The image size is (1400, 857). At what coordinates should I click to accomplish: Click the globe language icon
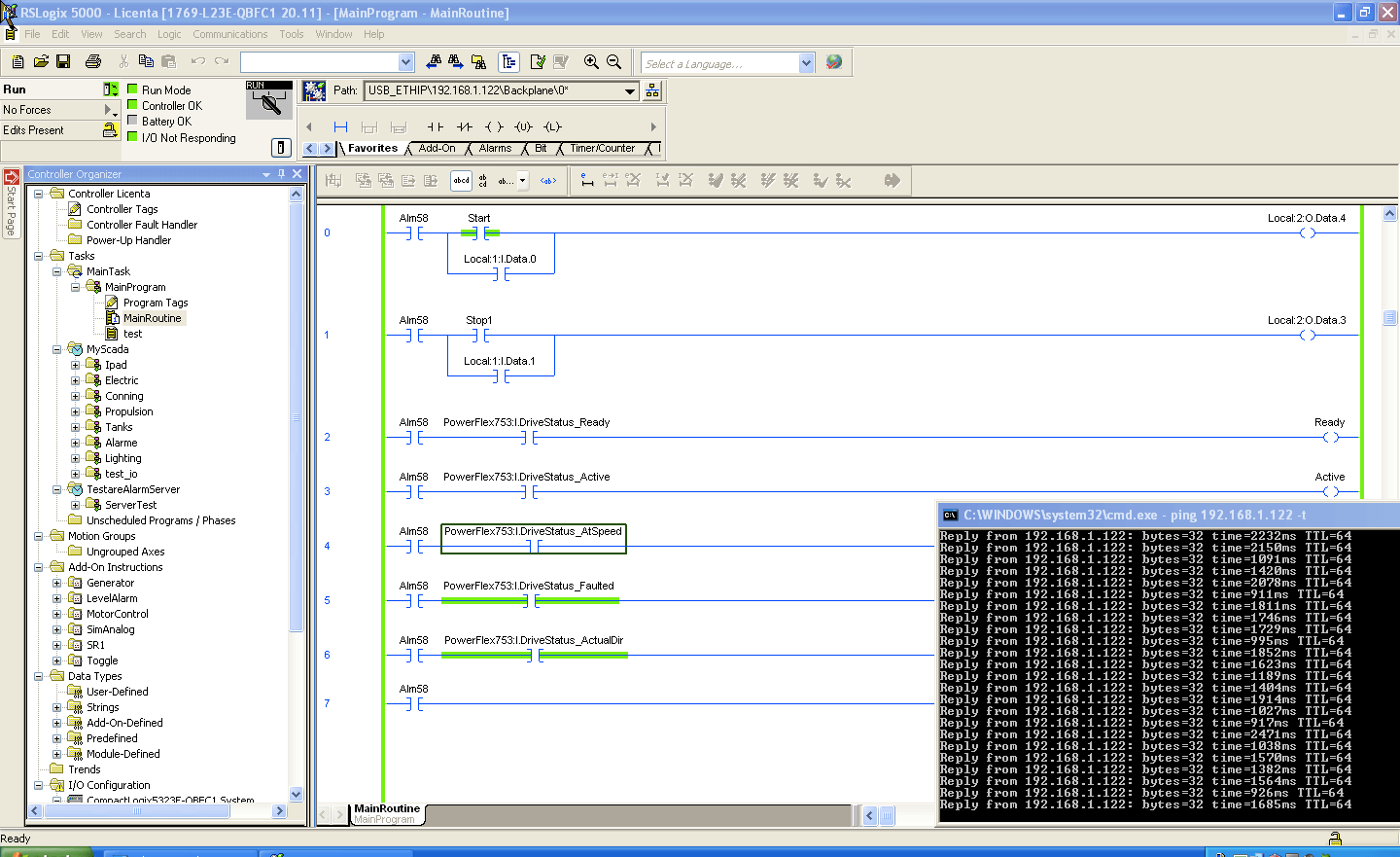point(834,61)
